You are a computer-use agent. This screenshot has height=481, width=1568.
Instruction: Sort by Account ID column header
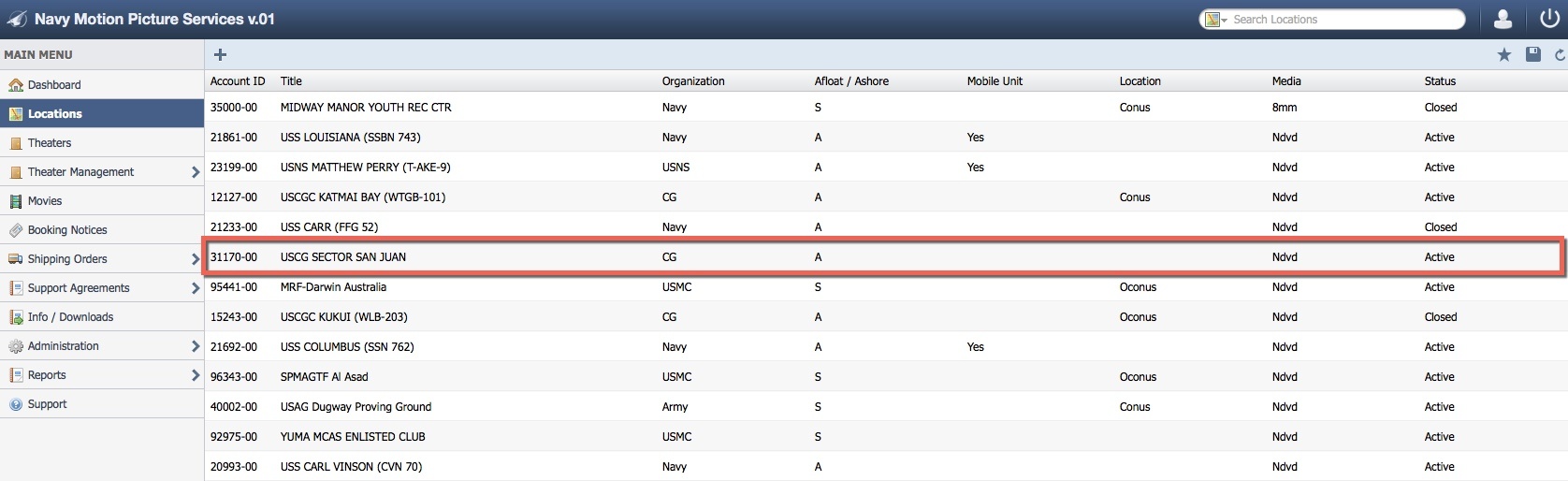pos(238,81)
